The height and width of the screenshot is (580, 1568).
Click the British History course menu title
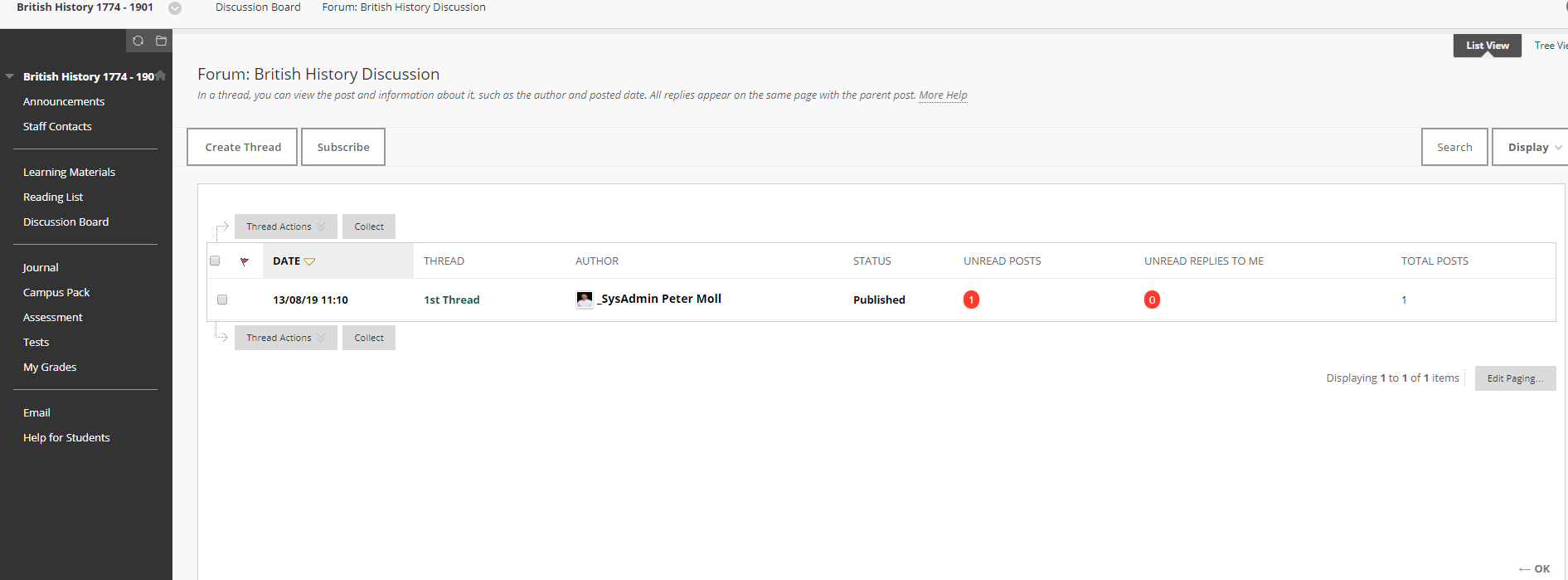88,76
